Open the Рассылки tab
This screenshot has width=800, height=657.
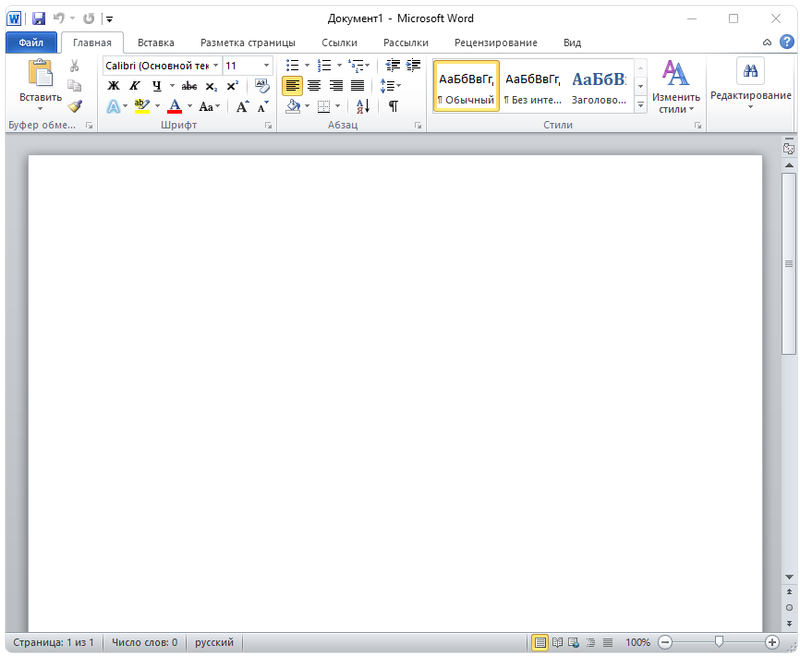406,43
